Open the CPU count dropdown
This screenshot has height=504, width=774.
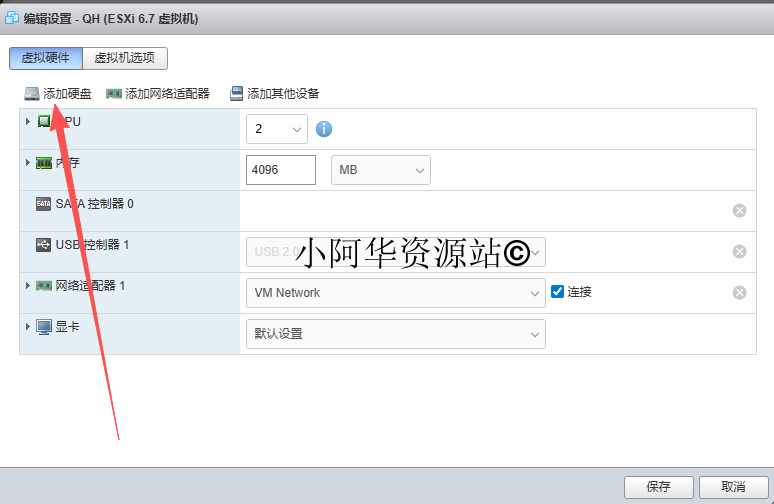point(277,129)
